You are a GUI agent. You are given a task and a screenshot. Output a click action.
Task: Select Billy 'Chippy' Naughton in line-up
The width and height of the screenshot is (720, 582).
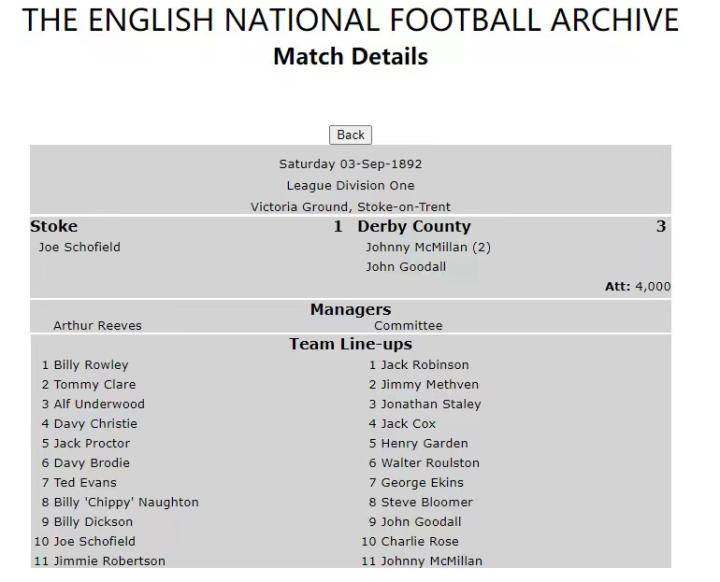click(126, 502)
